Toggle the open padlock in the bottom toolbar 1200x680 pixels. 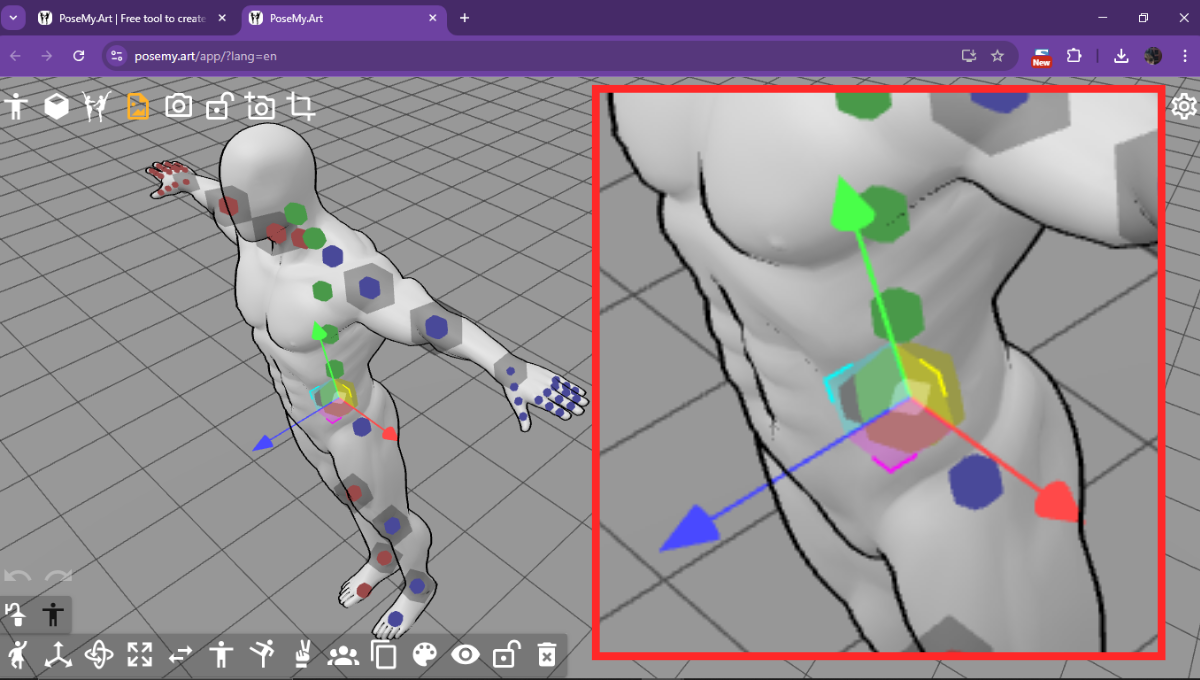point(506,655)
